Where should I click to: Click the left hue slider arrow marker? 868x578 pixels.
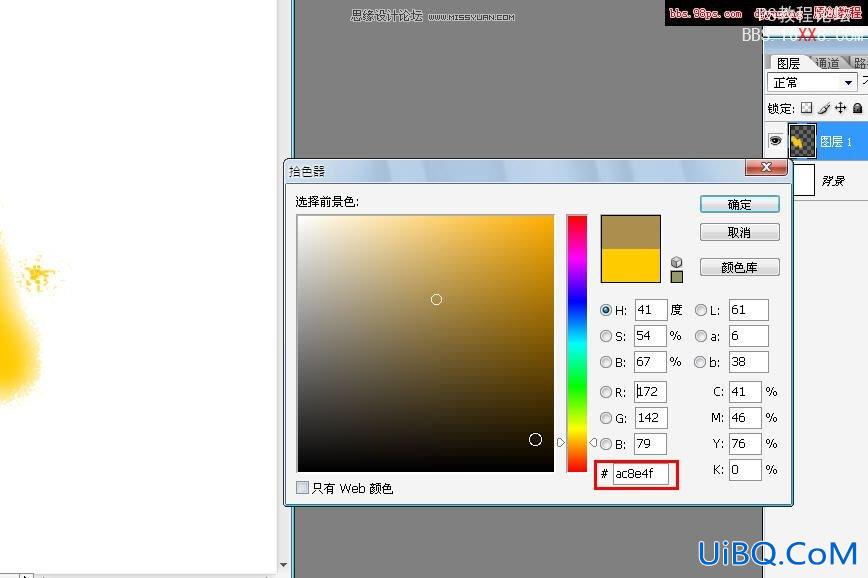point(560,442)
